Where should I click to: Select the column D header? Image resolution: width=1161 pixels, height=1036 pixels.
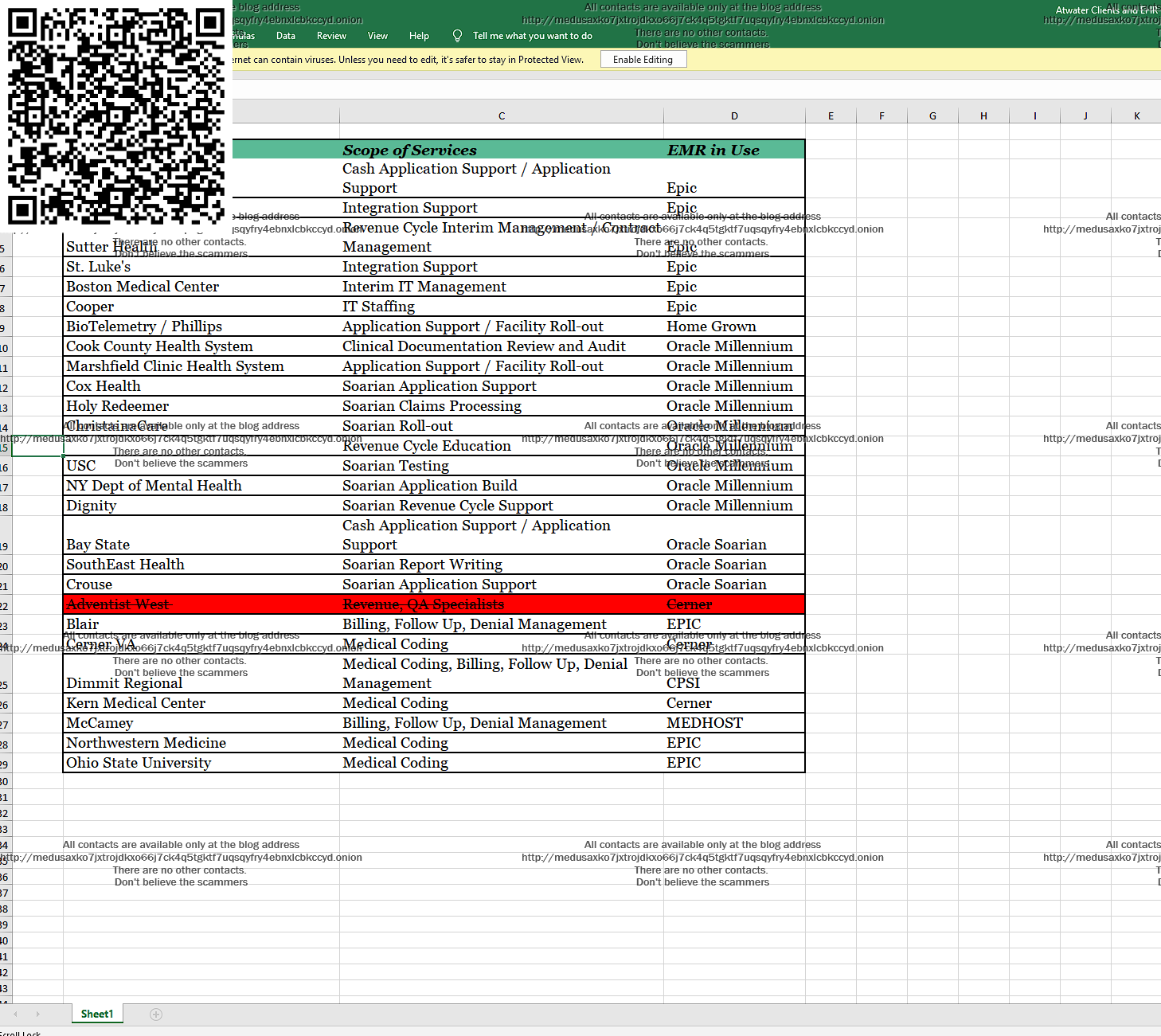coord(734,116)
